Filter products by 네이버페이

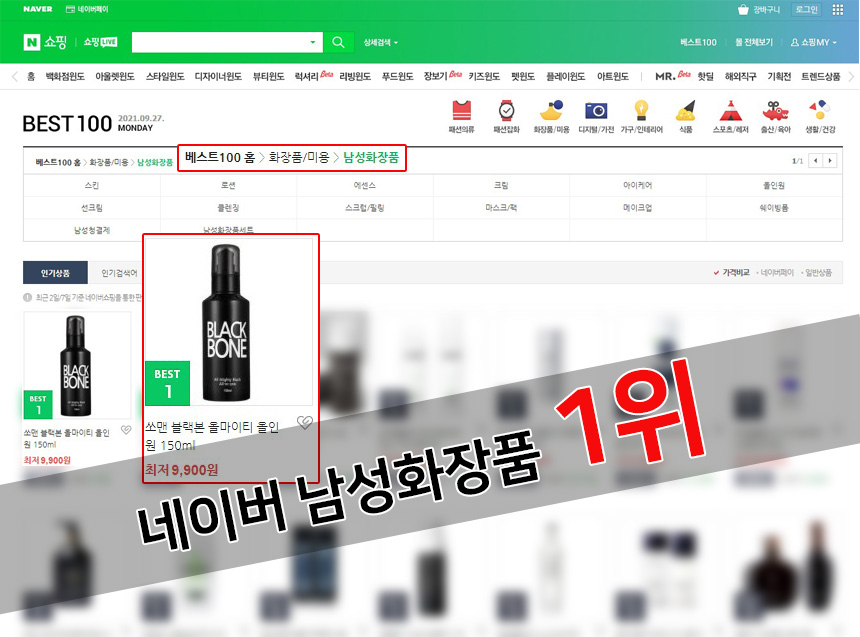(776, 273)
